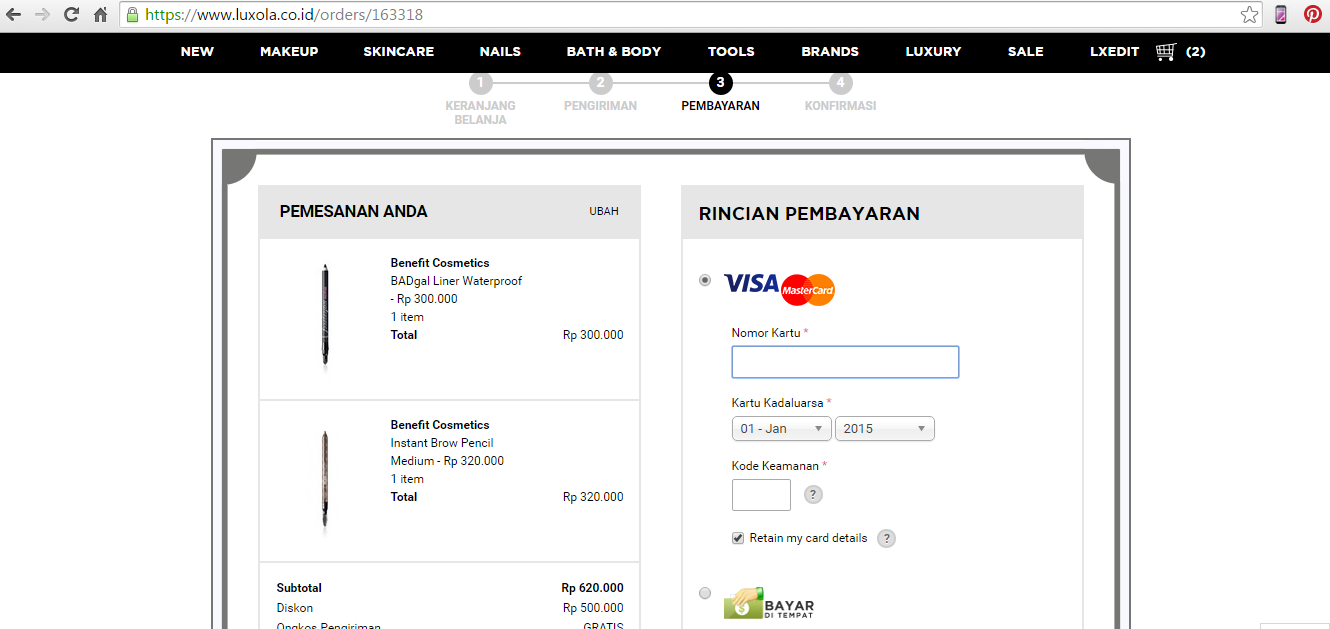Screen dimensions: 1330x629
Task: Click the browser forward arrow
Action: pos(42,15)
